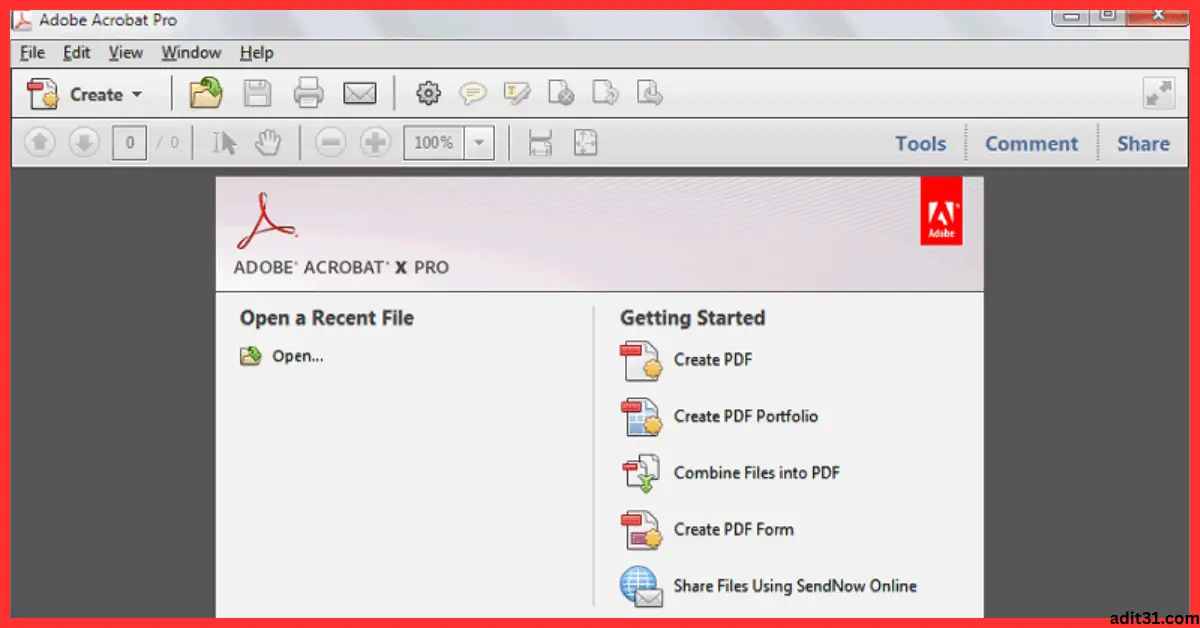This screenshot has width=1200, height=628.
Task: Open the Comment panel
Action: click(1031, 143)
